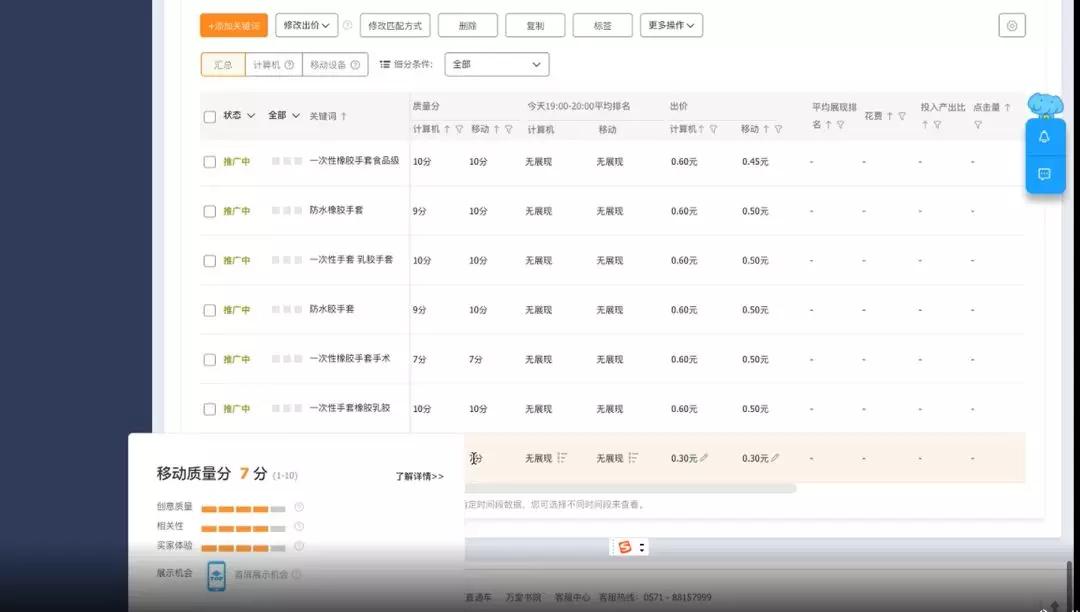This screenshot has height=612, width=1080.
Task: Click the list icon beside 无展现 in highlighted row
Action: [562, 457]
